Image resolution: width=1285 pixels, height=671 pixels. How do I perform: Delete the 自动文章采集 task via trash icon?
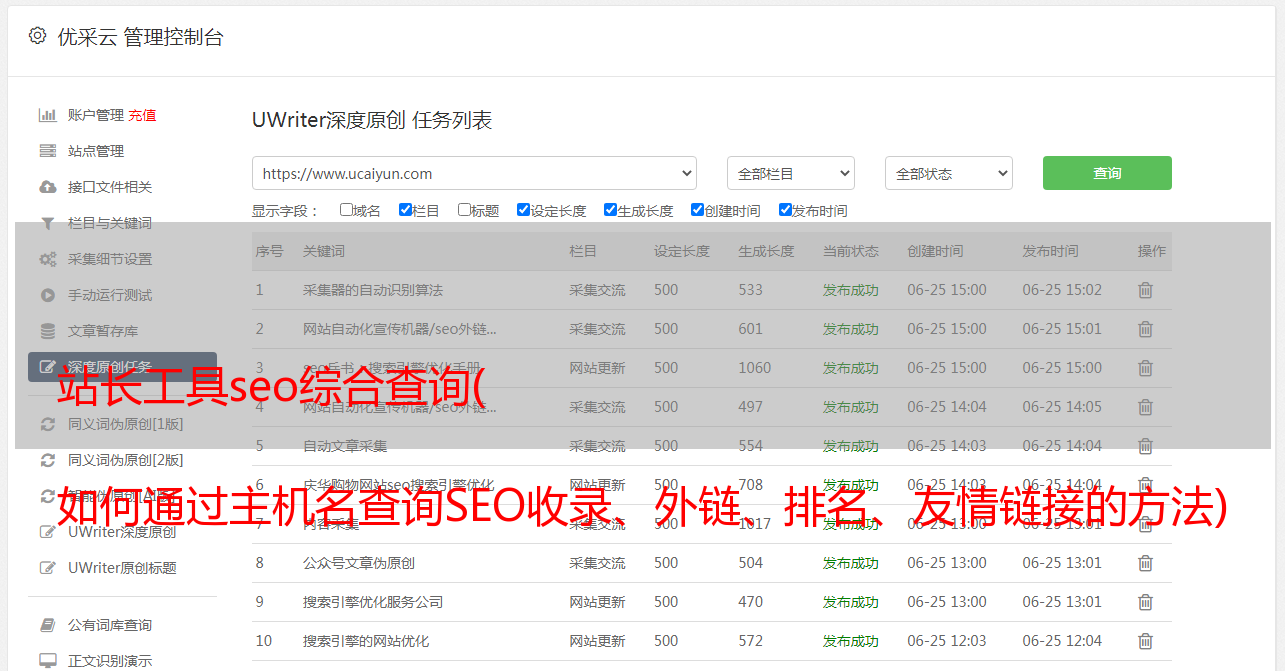point(1146,446)
